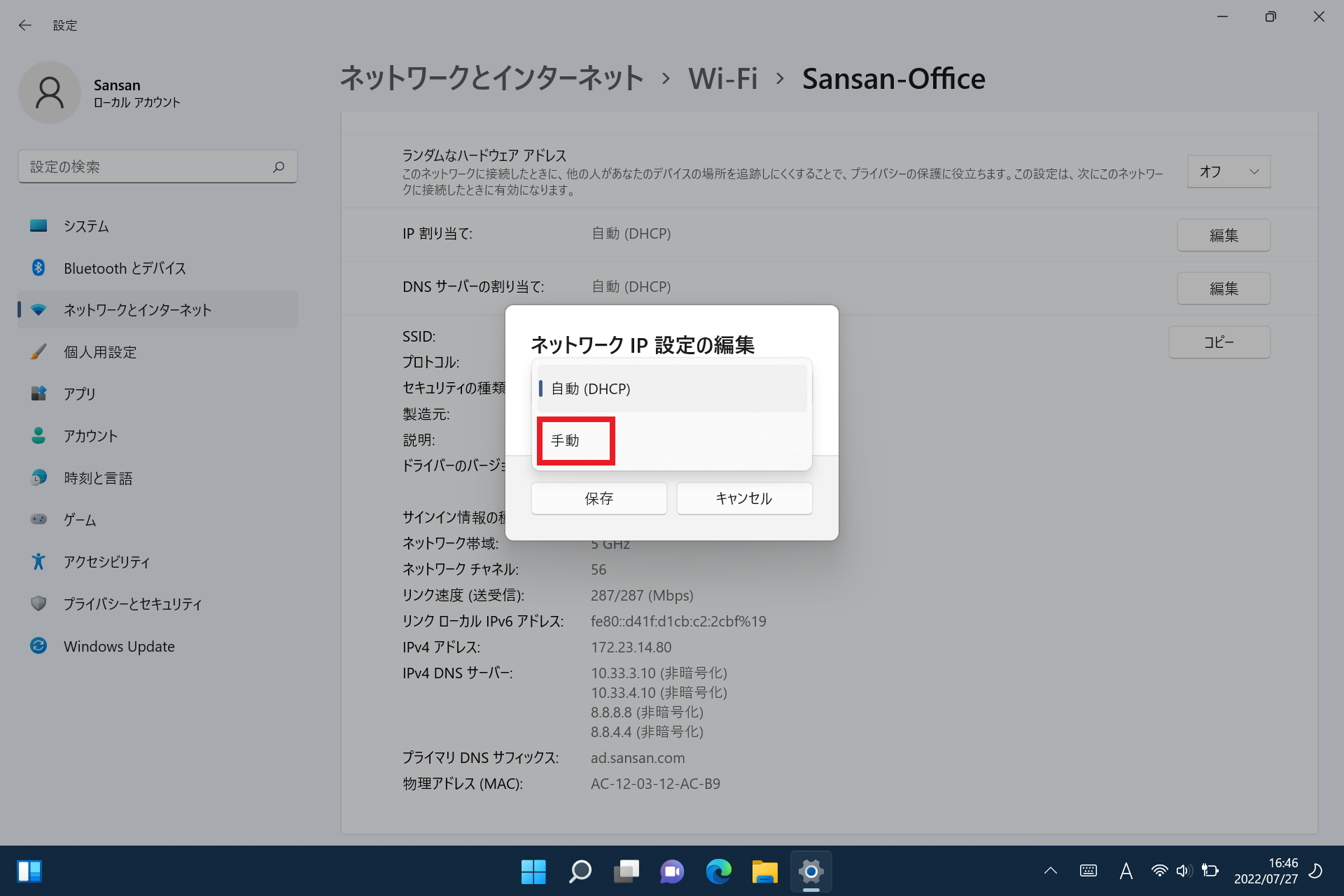Click the volume speaker tray icon
The height and width of the screenshot is (896, 1344).
pyautogui.click(x=1184, y=871)
